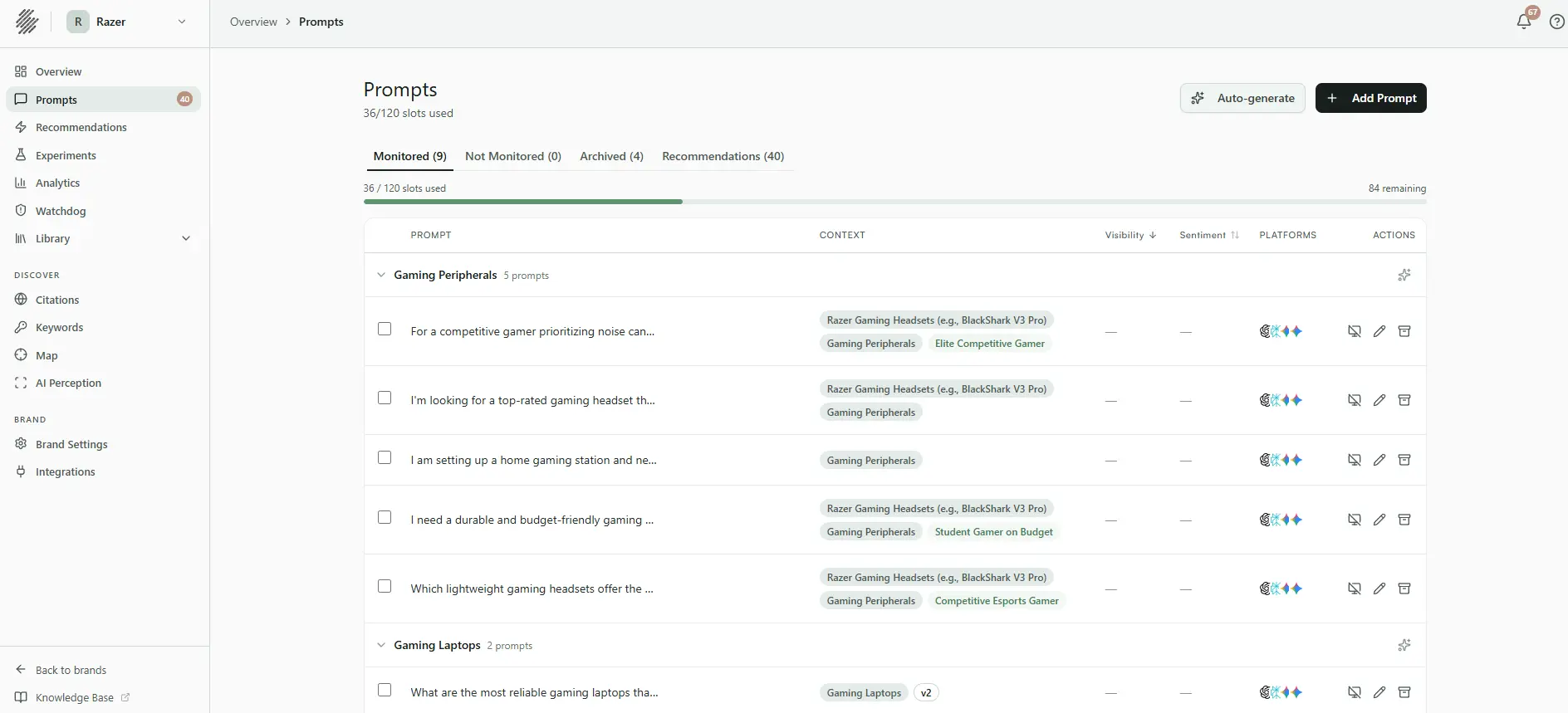
Task: Sort by Sentiment column
Action: click(x=1209, y=235)
